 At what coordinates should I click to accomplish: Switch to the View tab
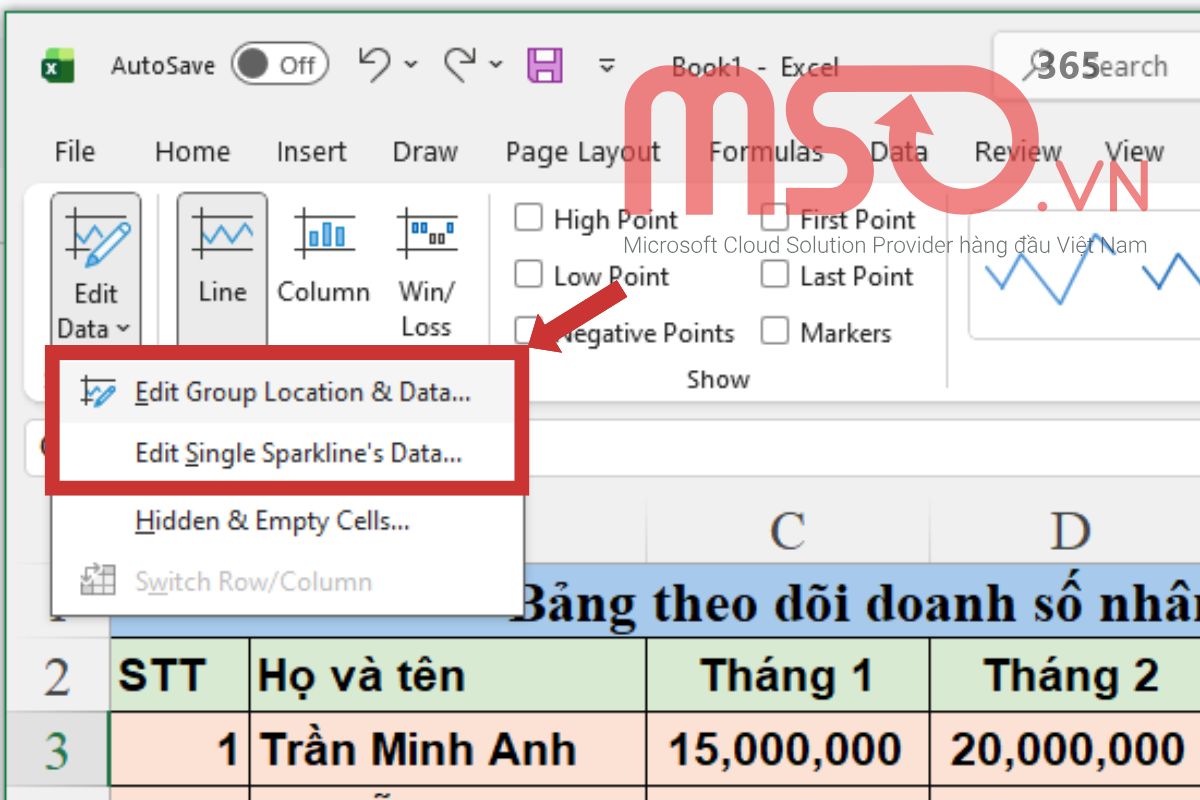pyautogui.click(x=1134, y=152)
